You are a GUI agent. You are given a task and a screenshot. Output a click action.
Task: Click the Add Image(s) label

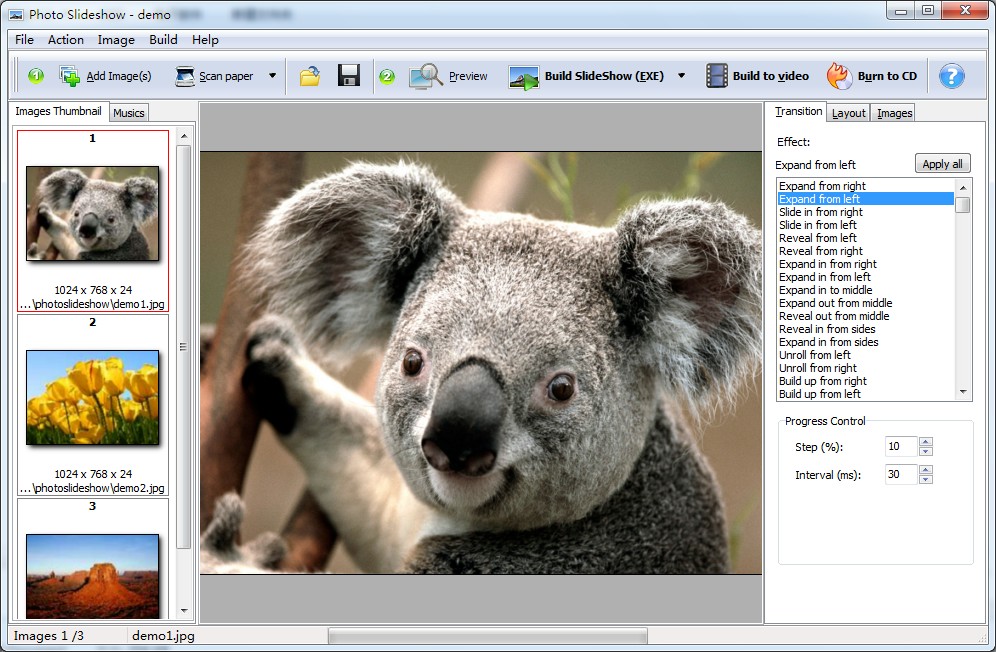[119, 76]
